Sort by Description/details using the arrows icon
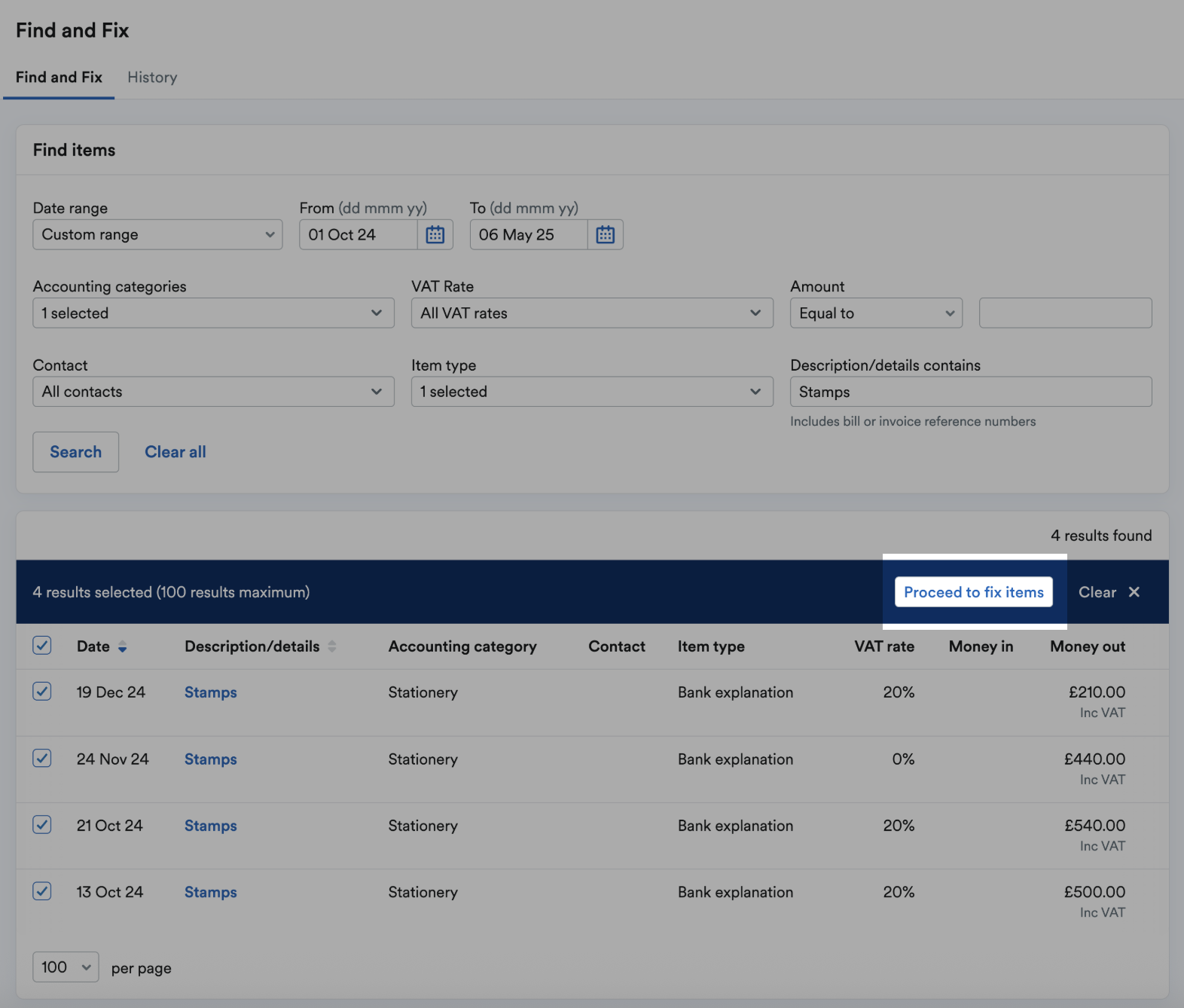 point(332,646)
